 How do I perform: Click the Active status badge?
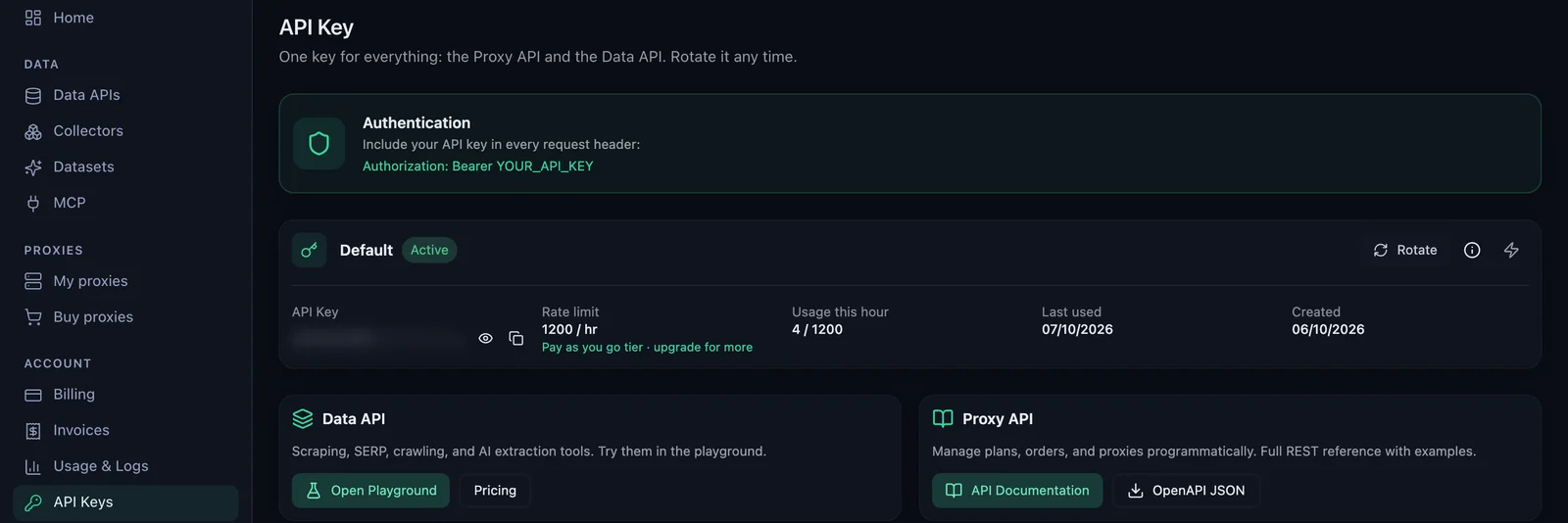tap(429, 250)
